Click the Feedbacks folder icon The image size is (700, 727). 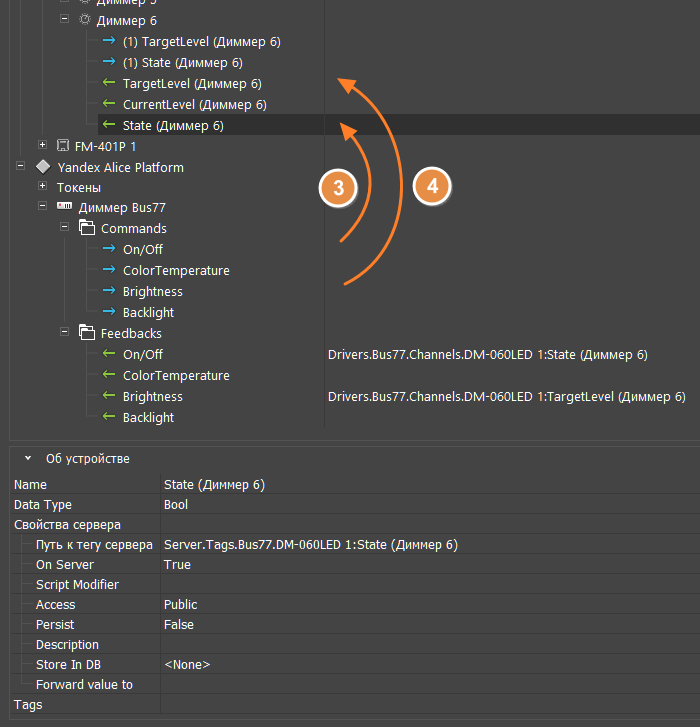pos(86,334)
